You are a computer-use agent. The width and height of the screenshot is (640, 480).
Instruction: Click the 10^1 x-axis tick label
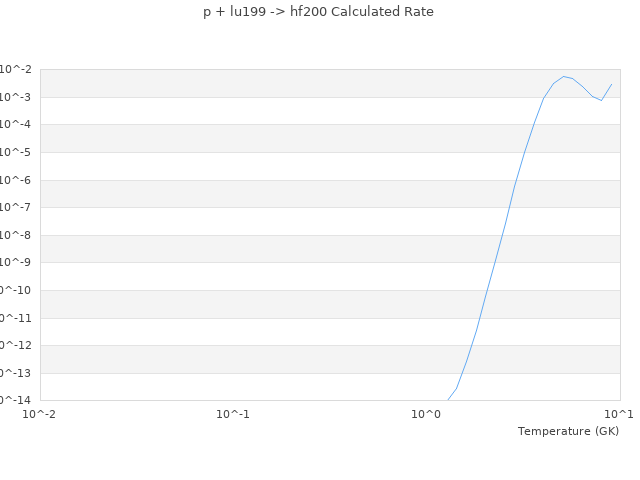[619, 413]
